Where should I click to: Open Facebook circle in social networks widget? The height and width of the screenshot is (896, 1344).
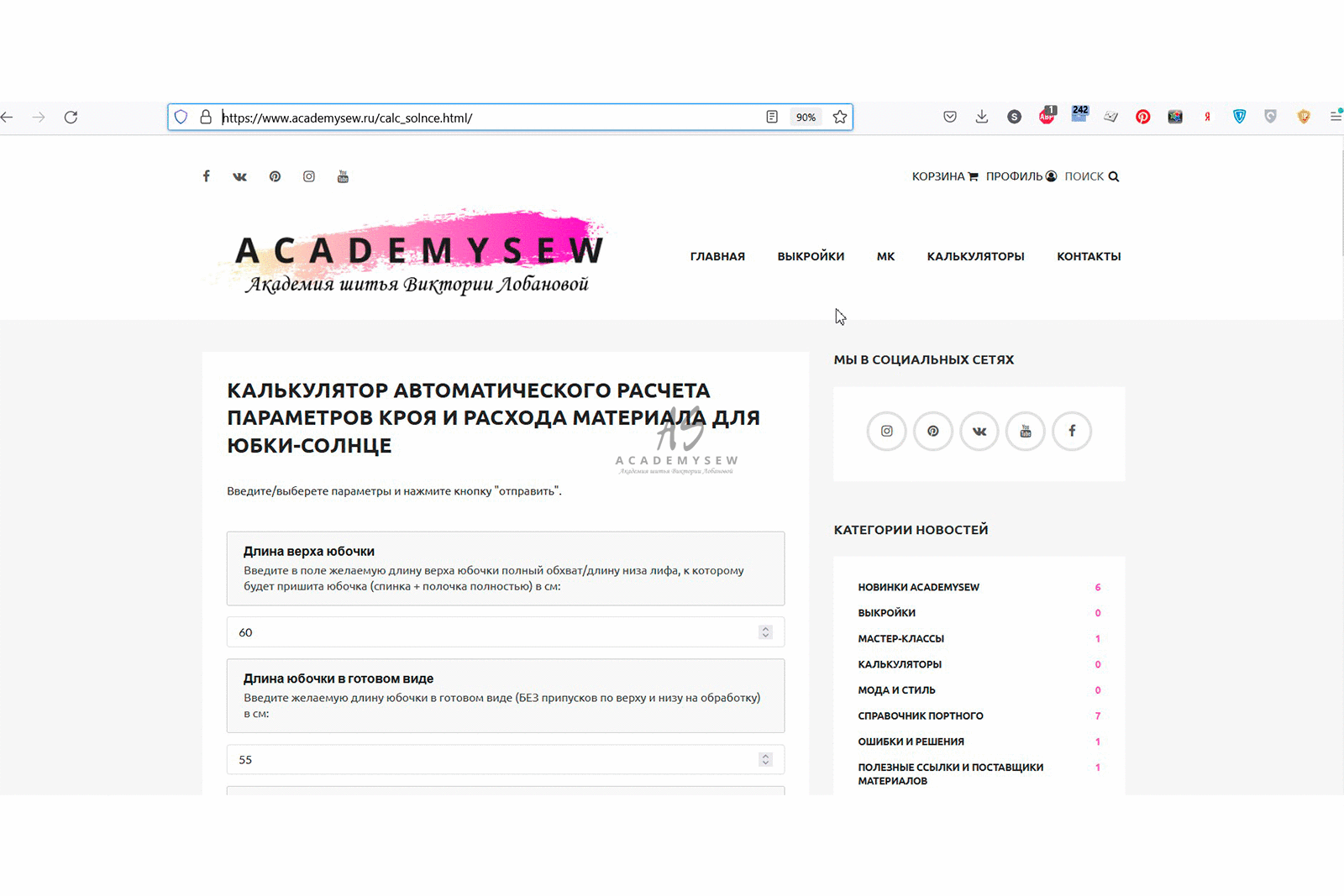[x=1072, y=432]
